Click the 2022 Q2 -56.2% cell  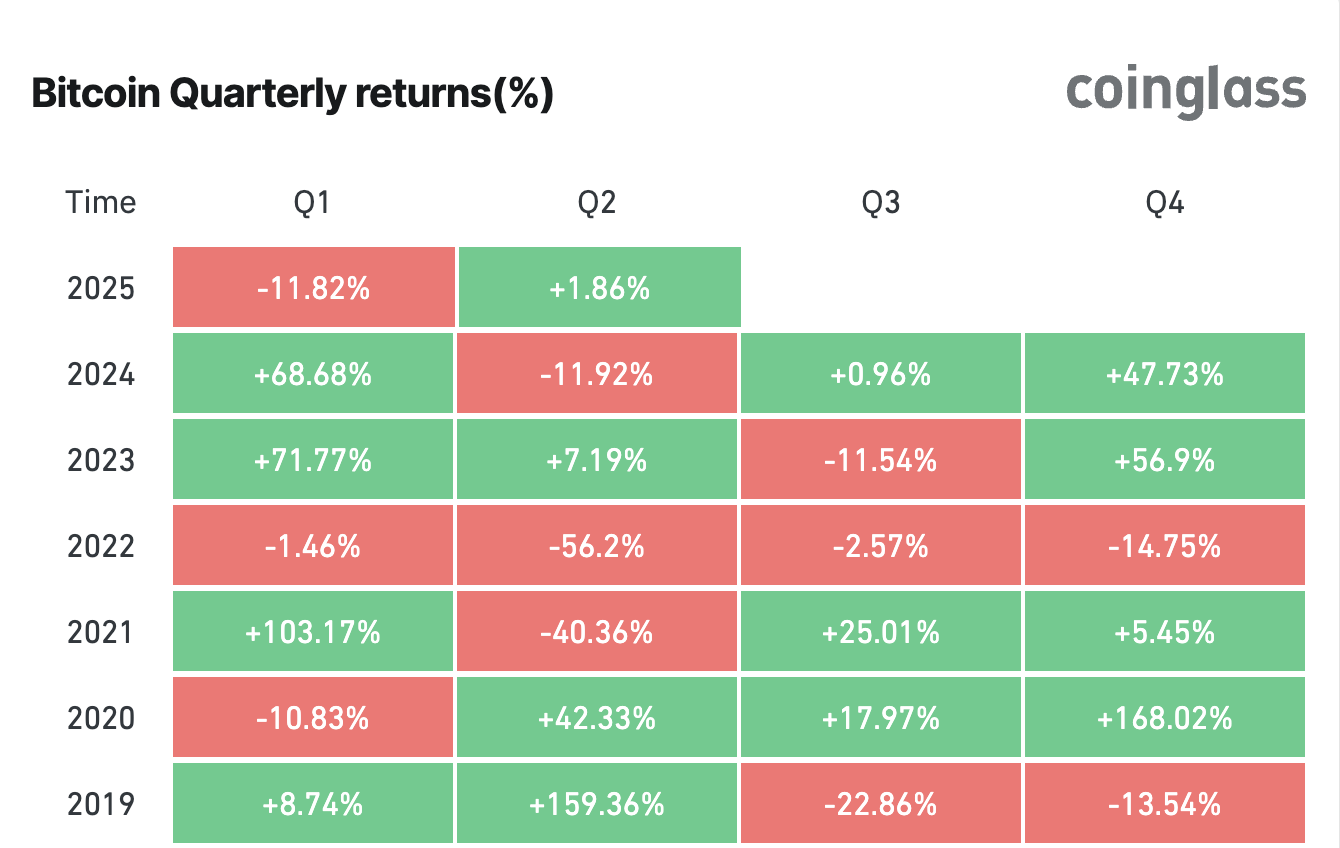[x=598, y=547]
